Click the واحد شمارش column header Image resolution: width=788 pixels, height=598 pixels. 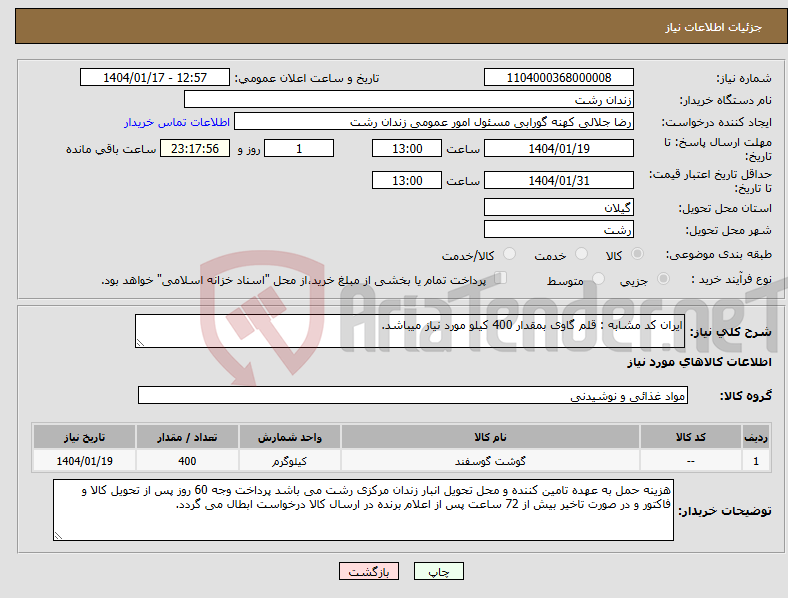[x=290, y=437]
